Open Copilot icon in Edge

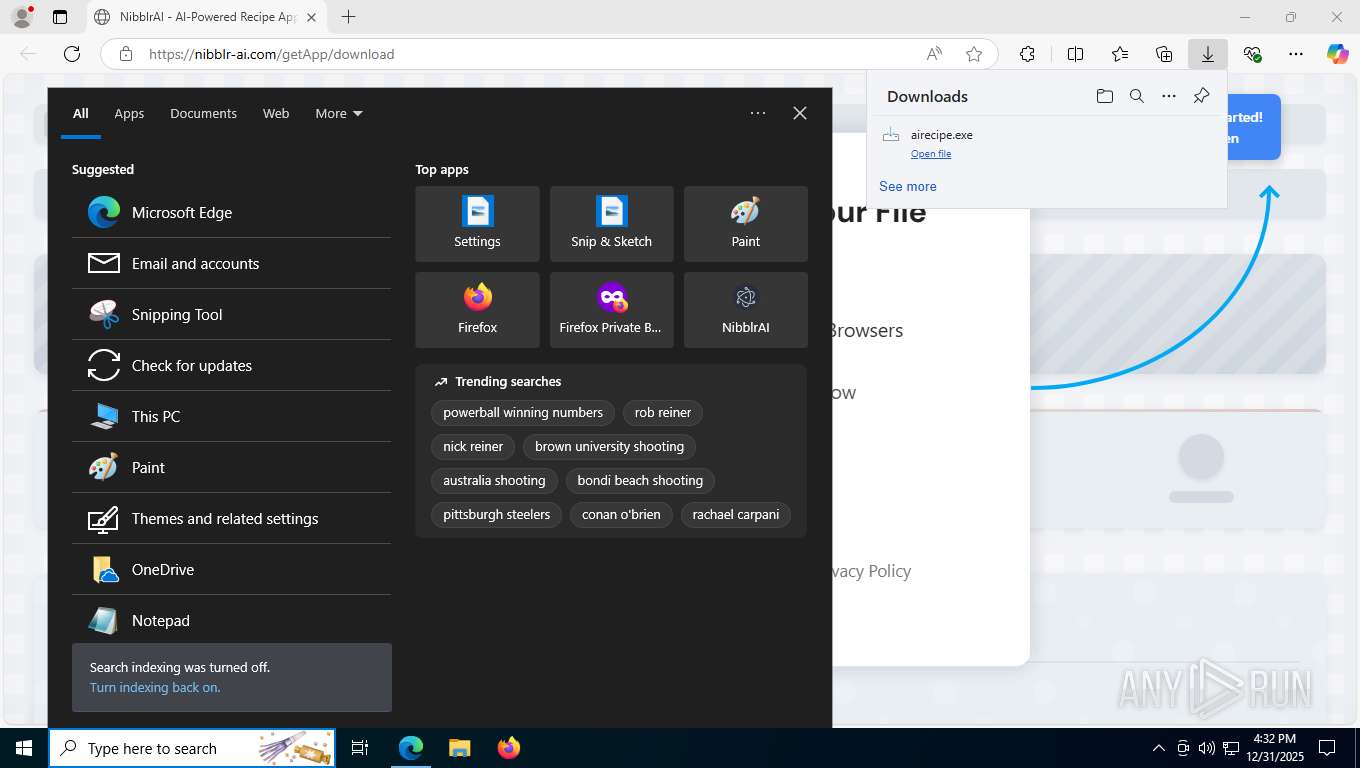click(1338, 54)
